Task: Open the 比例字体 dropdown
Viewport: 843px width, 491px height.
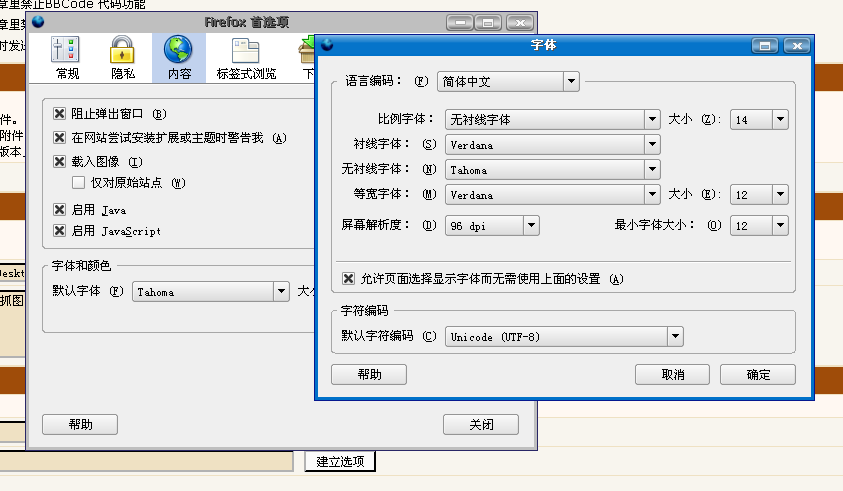Action: [553, 119]
